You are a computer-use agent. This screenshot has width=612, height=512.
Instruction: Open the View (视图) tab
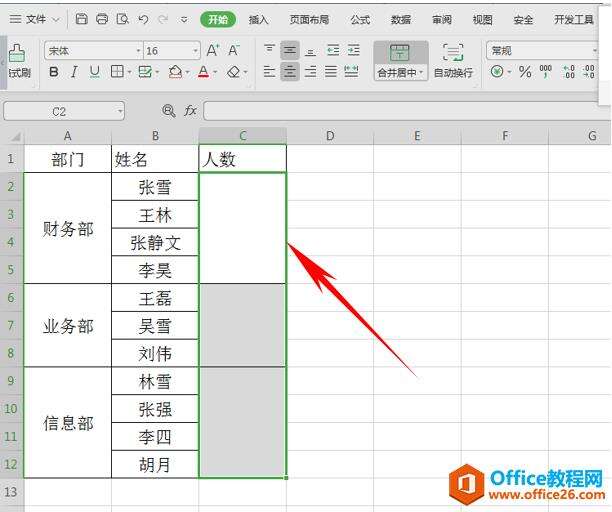(482, 20)
